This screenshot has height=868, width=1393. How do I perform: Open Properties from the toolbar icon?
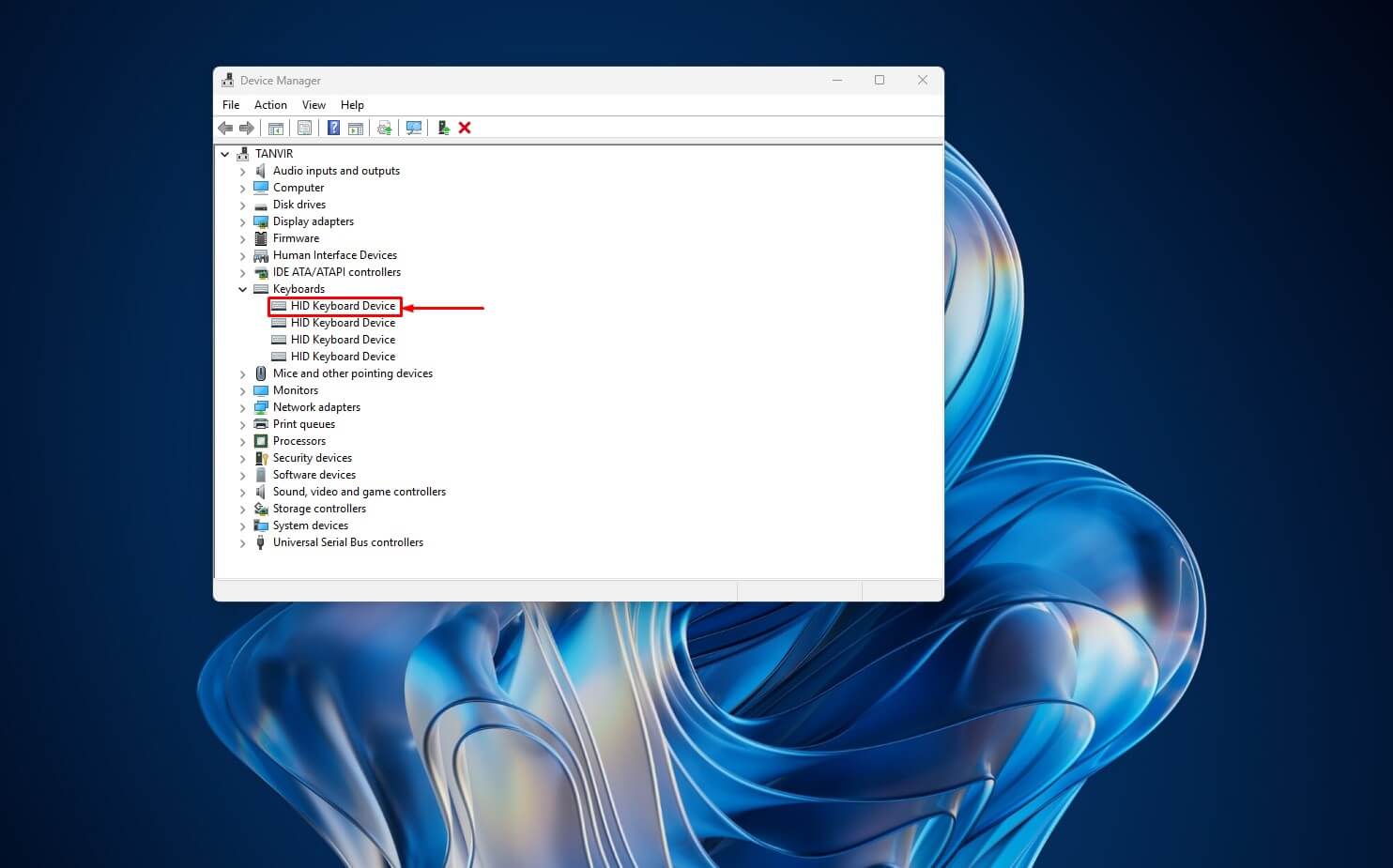pos(304,128)
